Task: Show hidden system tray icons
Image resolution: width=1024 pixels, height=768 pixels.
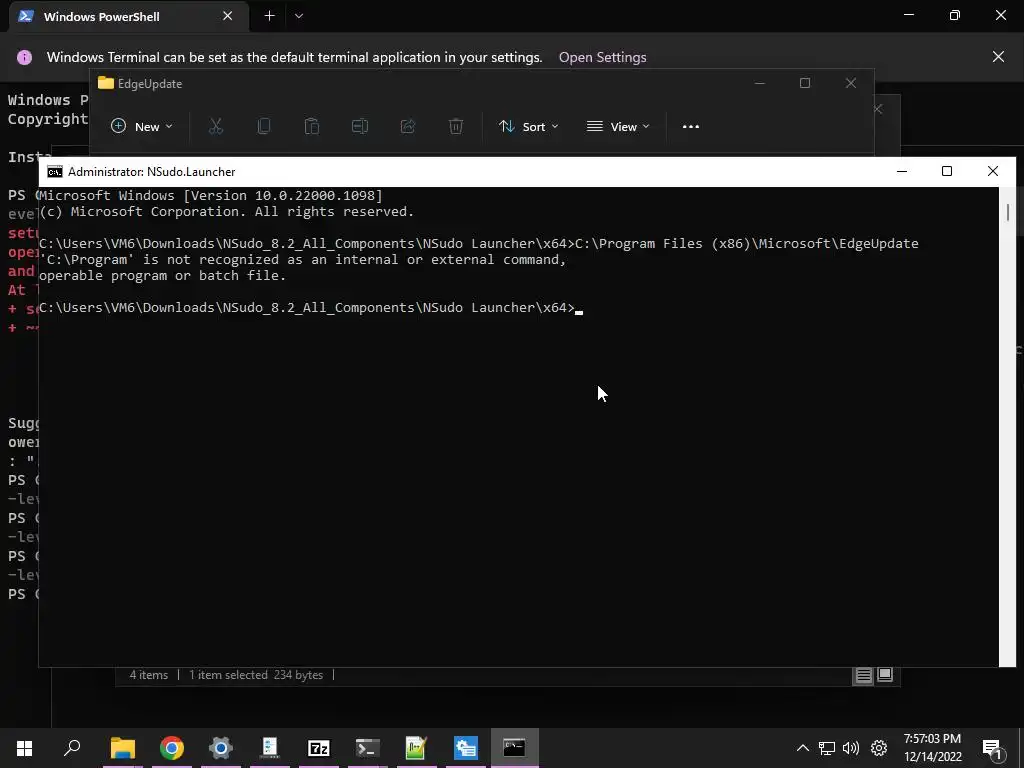Action: [803, 748]
